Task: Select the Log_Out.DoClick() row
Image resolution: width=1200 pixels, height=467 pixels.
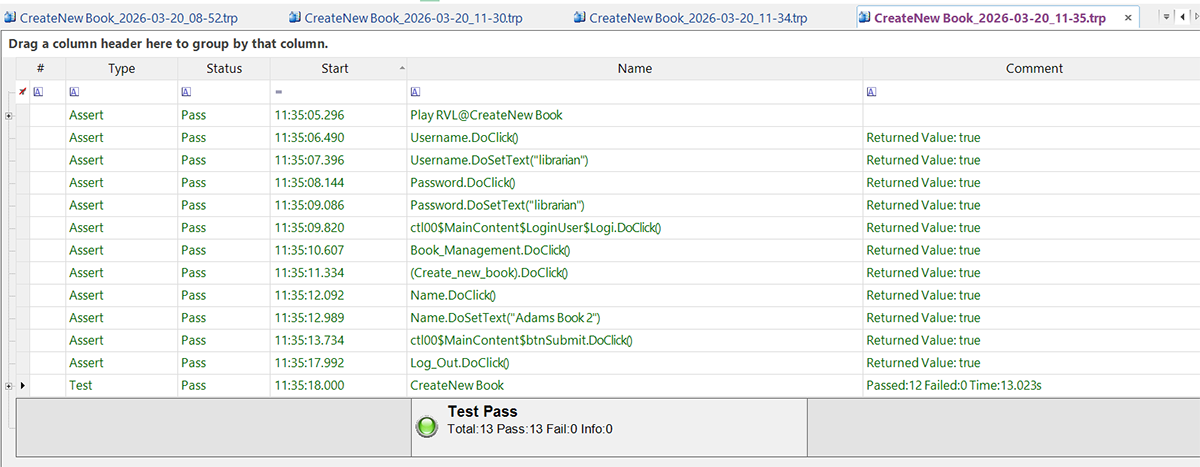Action: click(x=459, y=363)
